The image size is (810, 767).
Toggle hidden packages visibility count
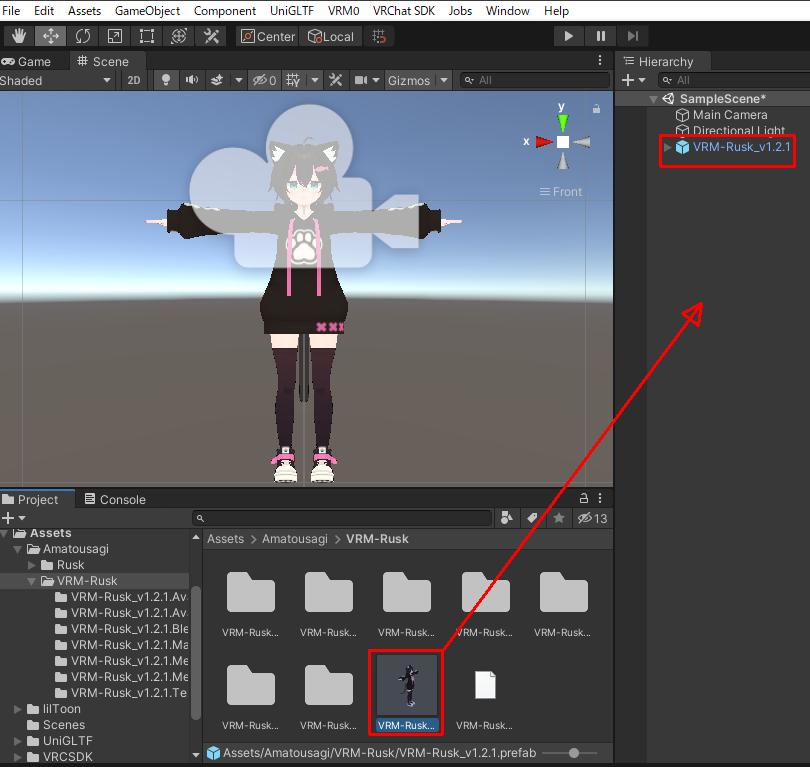(x=593, y=518)
